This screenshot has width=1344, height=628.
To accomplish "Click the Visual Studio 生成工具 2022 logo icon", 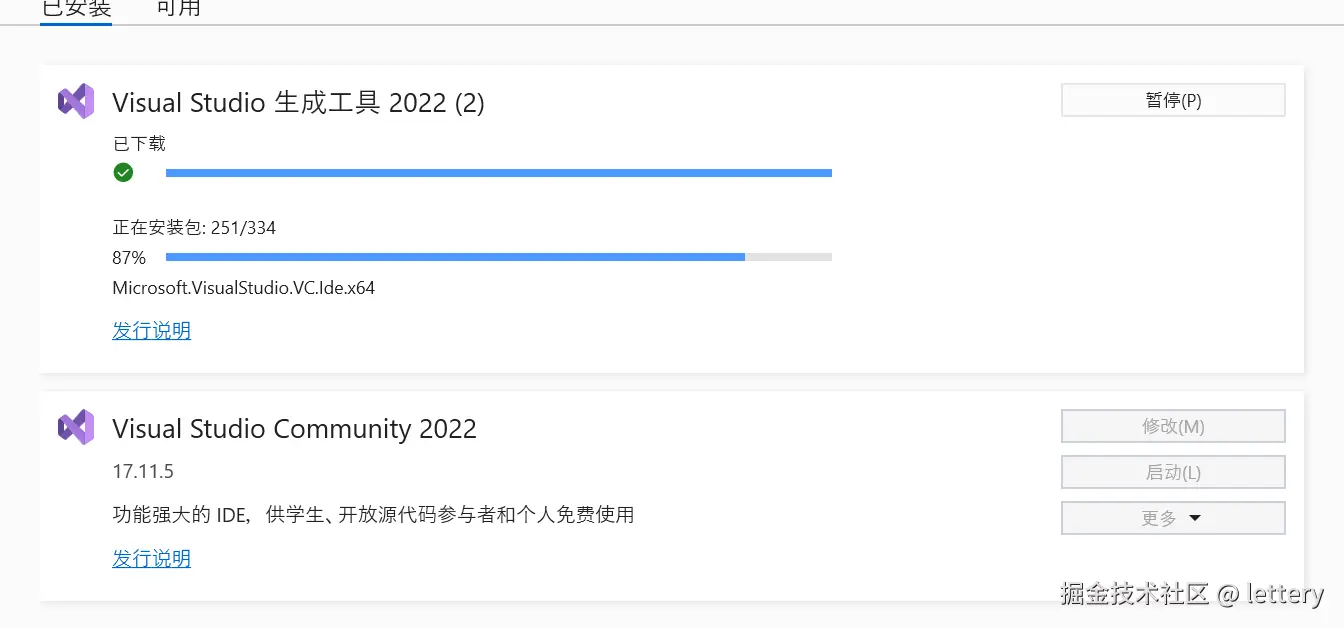I will (x=76, y=101).
